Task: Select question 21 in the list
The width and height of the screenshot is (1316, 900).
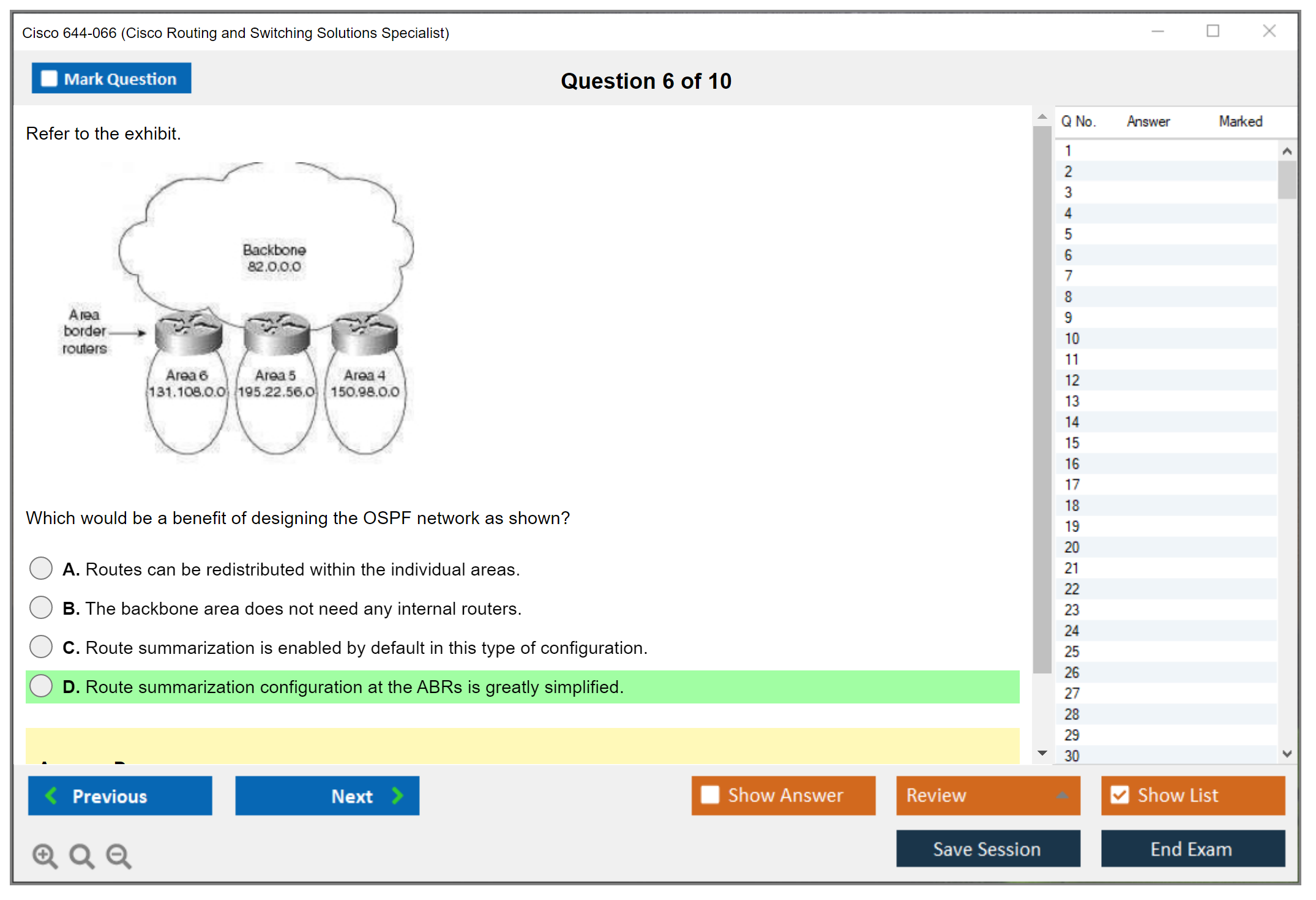Action: 1072,568
